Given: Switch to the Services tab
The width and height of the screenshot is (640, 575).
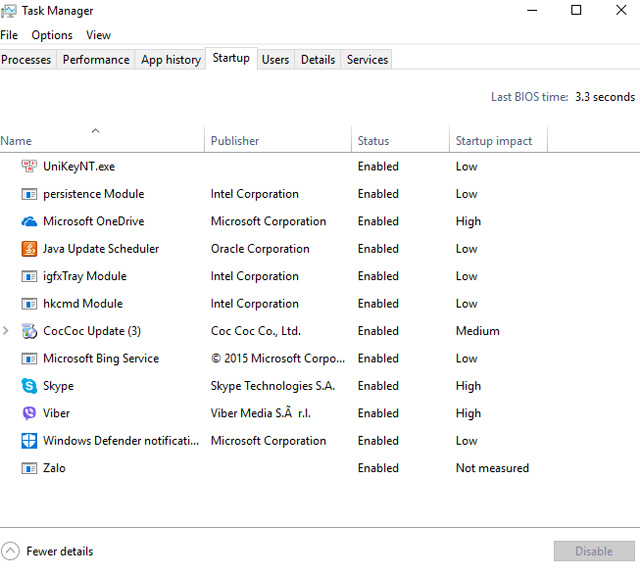Looking at the screenshot, I should click(367, 60).
